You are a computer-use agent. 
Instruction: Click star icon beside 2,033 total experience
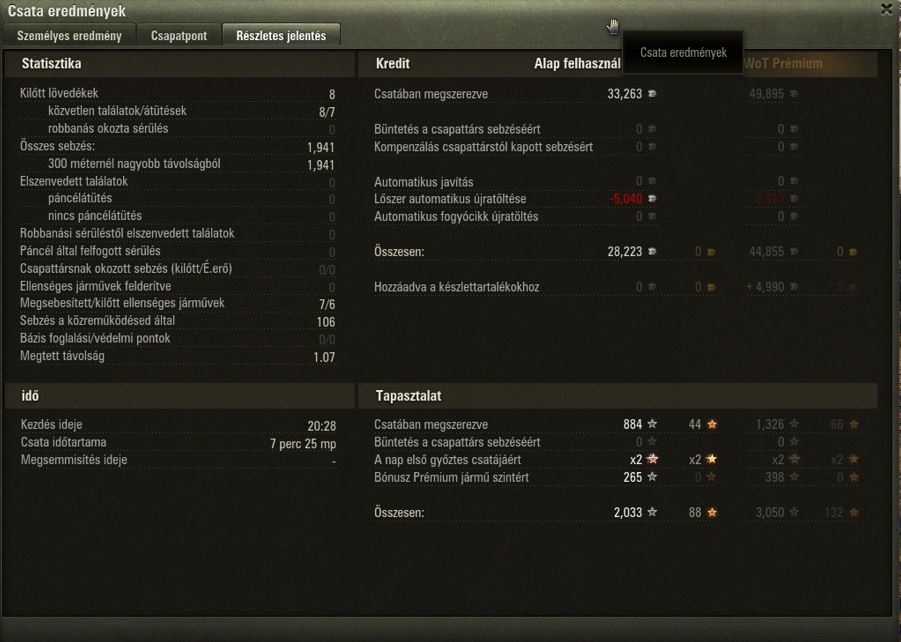(652, 512)
